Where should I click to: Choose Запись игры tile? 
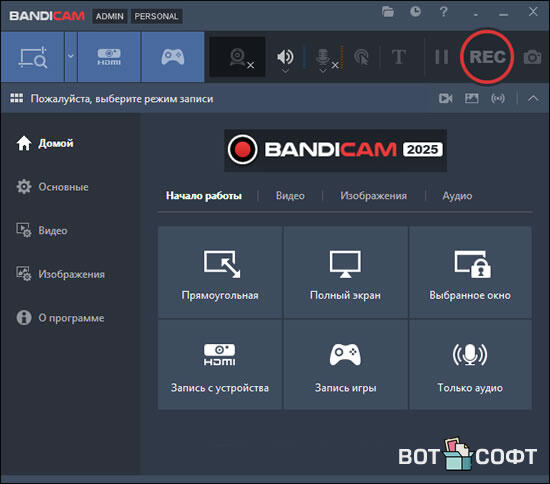pyautogui.click(x=346, y=364)
